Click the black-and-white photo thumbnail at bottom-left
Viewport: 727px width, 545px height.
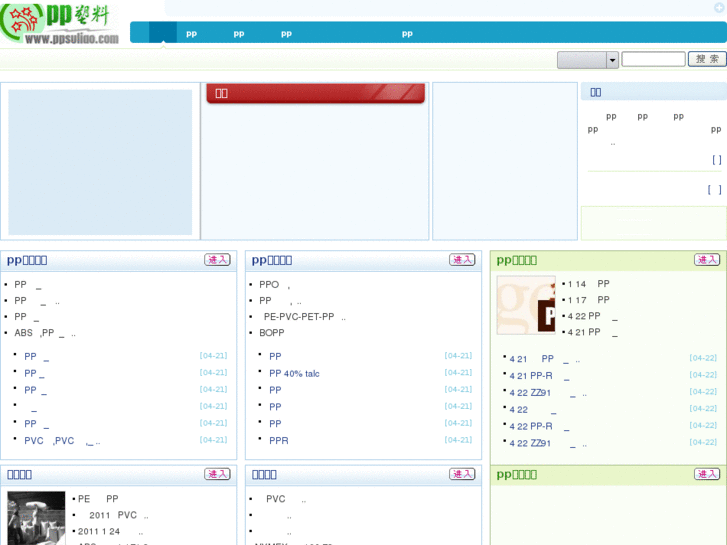(36, 518)
